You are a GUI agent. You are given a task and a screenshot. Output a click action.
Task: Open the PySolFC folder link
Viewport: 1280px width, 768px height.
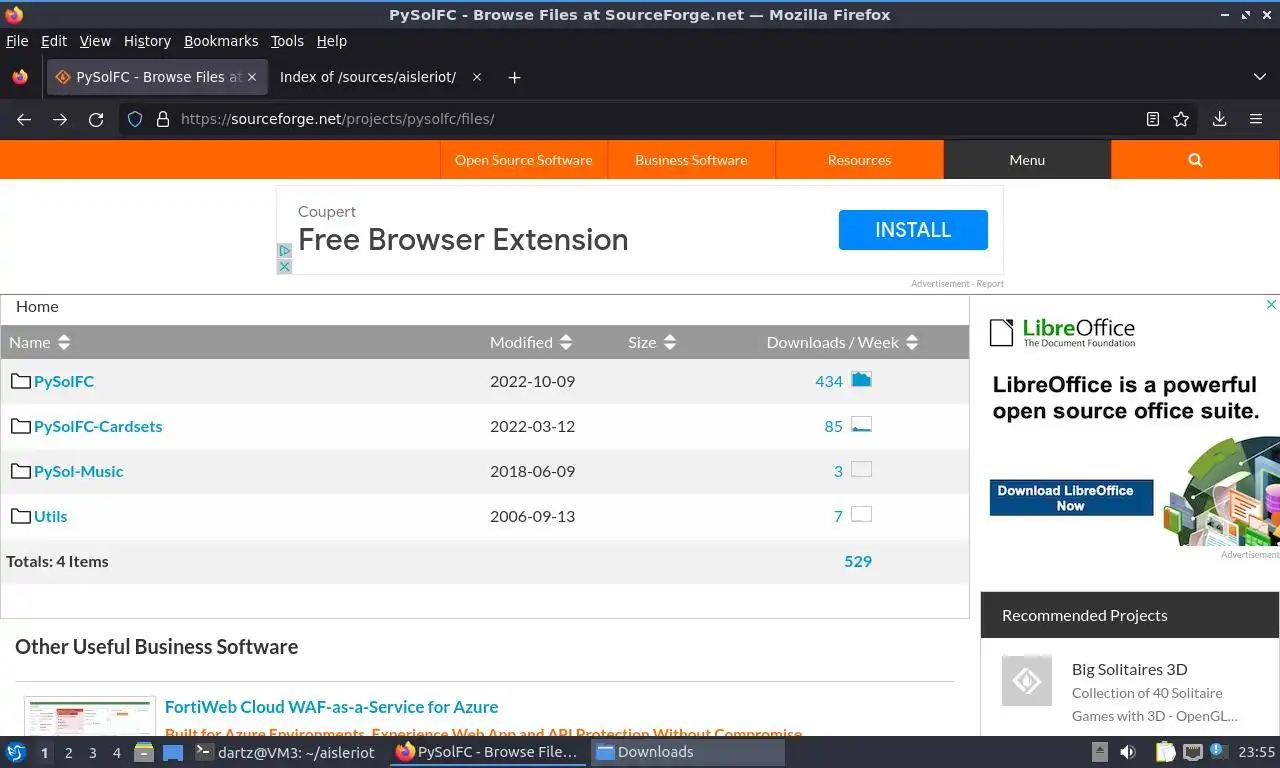click(x=64, y=381)
